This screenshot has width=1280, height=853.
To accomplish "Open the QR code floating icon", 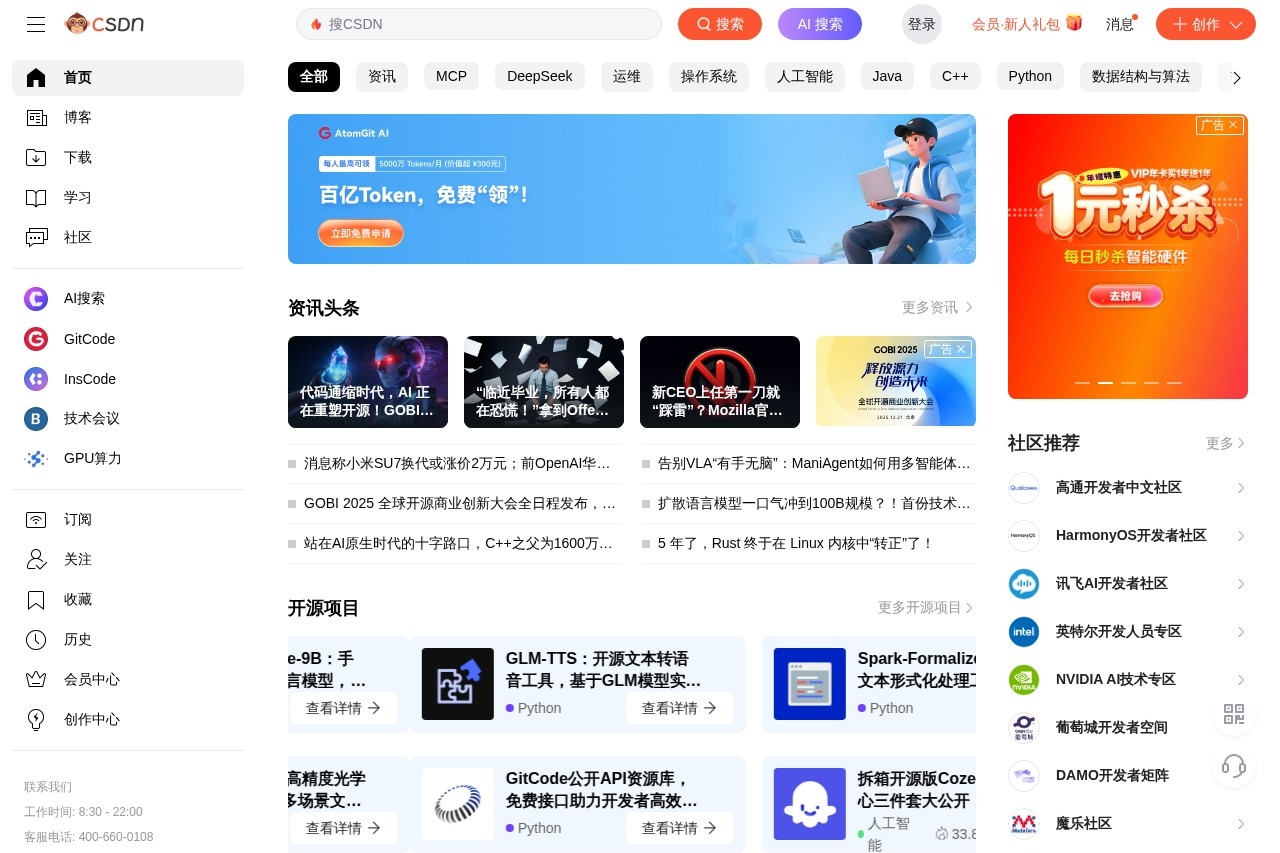I will click(1234, 714).
